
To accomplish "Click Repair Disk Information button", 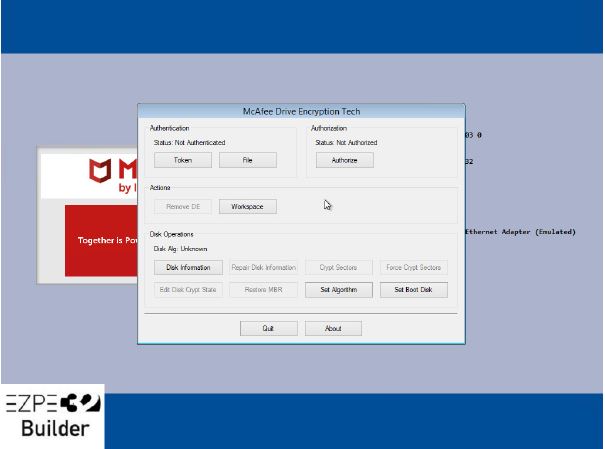I will 264,267.
